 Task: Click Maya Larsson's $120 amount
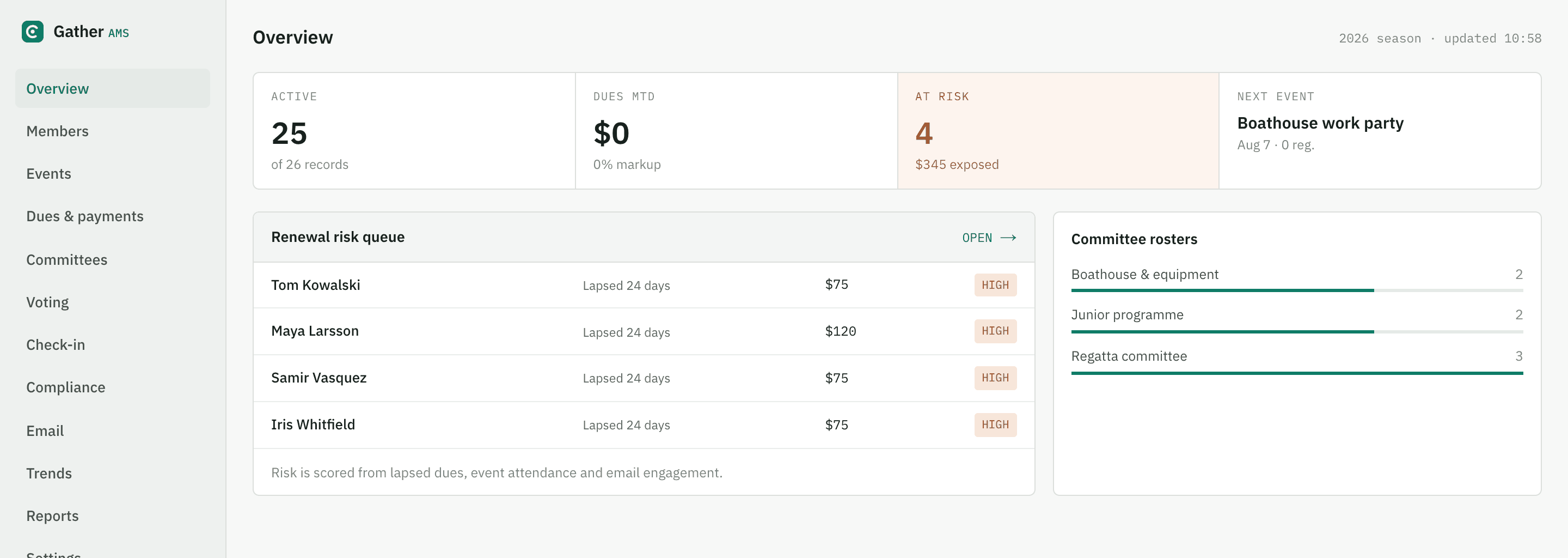(x=841, y=331)
